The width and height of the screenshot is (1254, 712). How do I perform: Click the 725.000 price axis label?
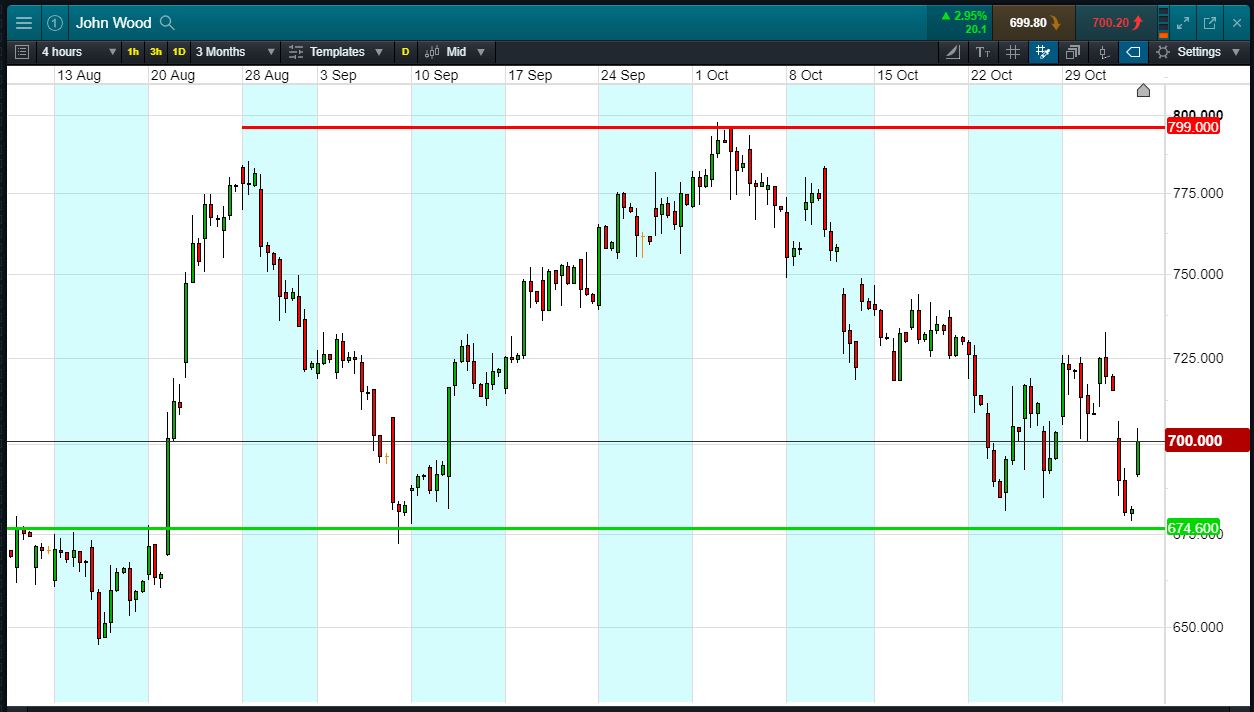point(1197,358)
